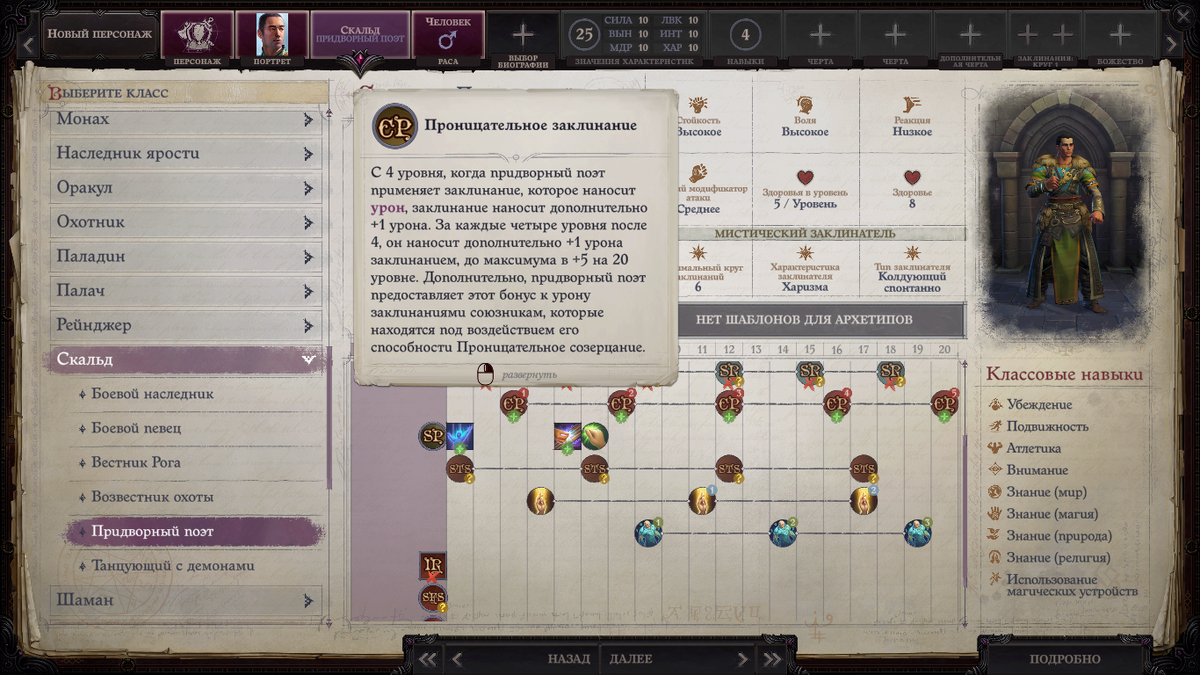Select the SR icon in level 18 column

(x=891, y=373)
